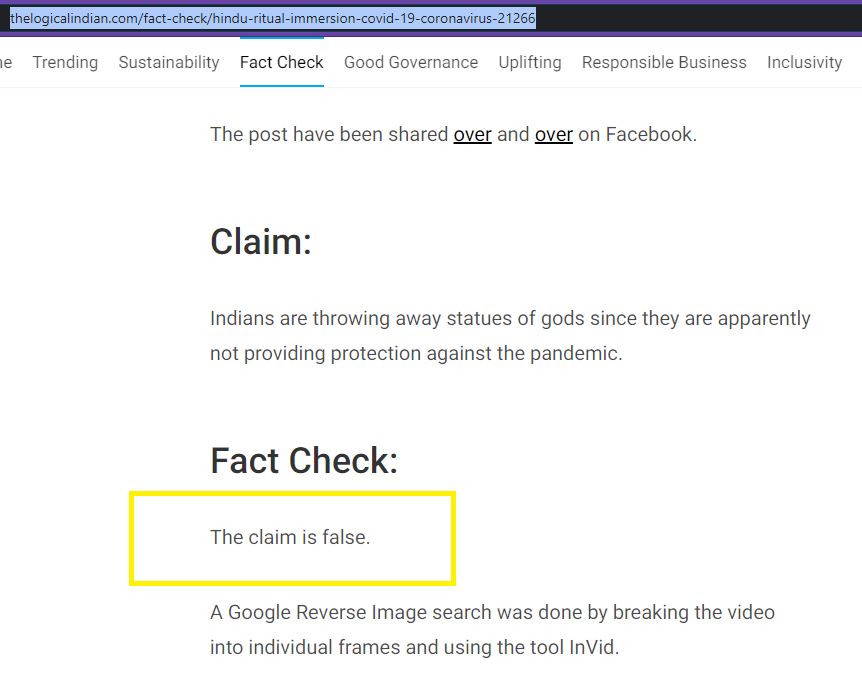This screenshot has height=676, width=862.
Task: Click the text 'The claim is false.'
Action: (x=290, y=537)
